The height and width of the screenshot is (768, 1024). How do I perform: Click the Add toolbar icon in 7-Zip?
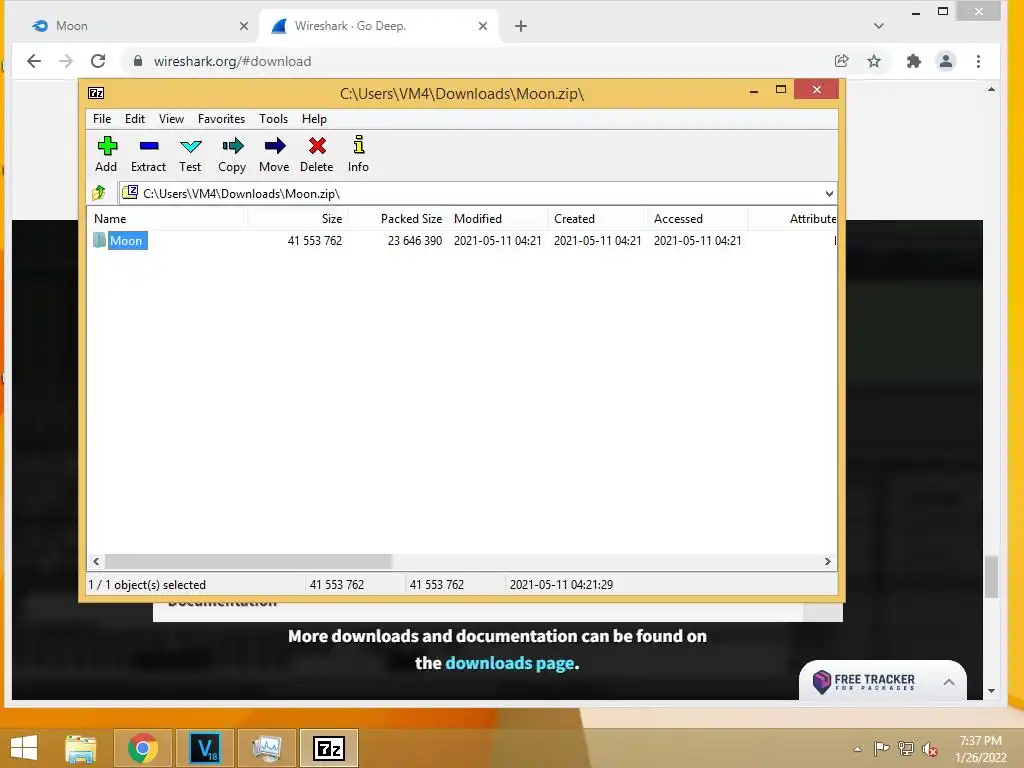pyautogui.click(x=106, y=146)
